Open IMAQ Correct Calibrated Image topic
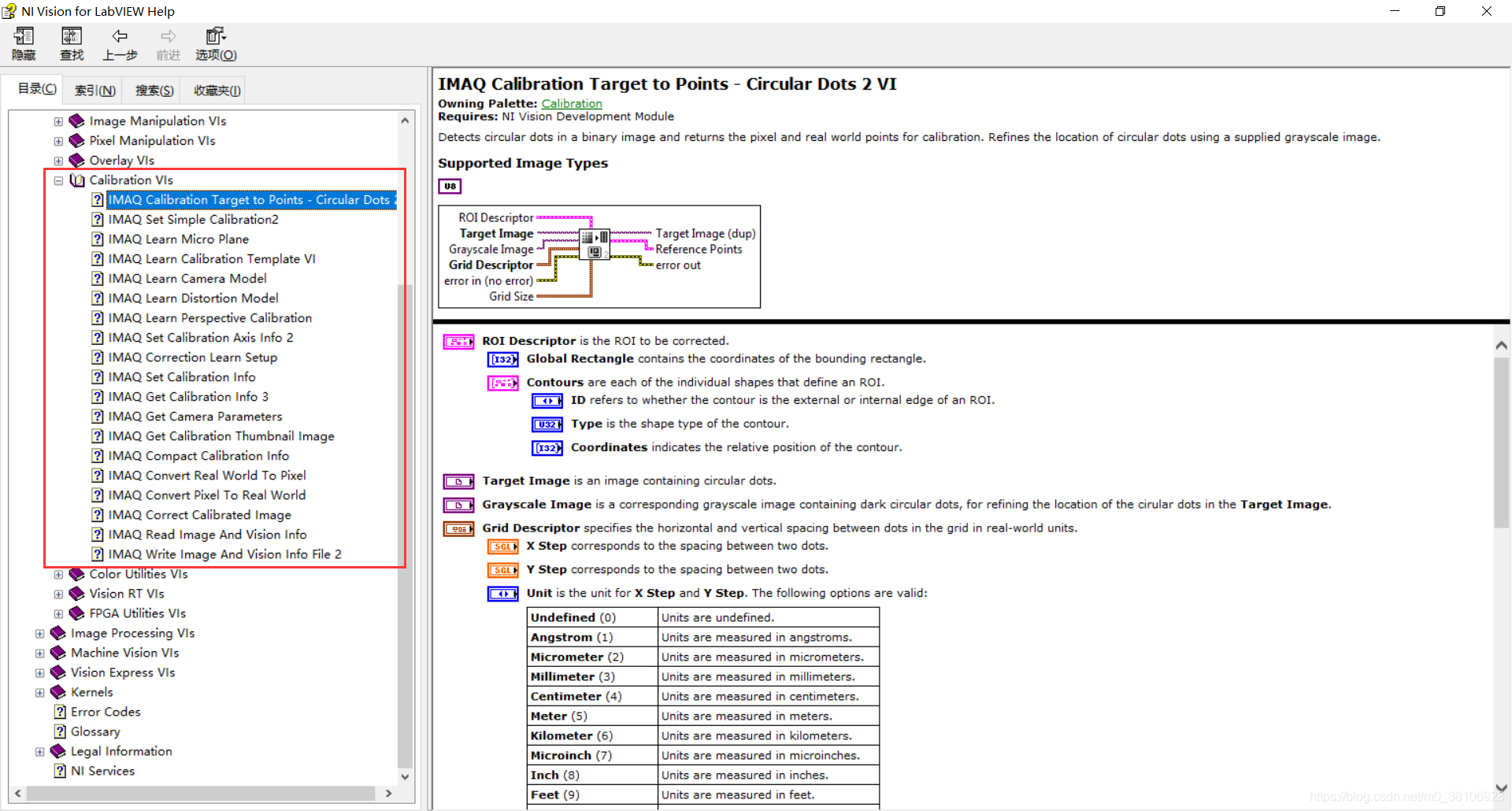This screenshot has width=1512, height=811. point(199,514)
